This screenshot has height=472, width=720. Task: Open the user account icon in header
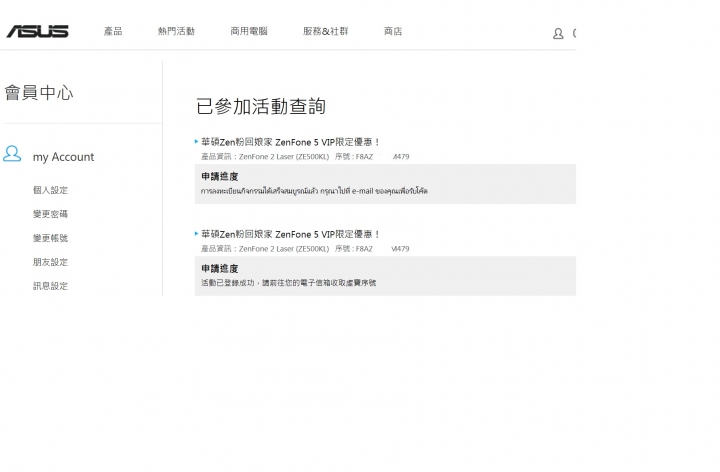tap(558, 34)
